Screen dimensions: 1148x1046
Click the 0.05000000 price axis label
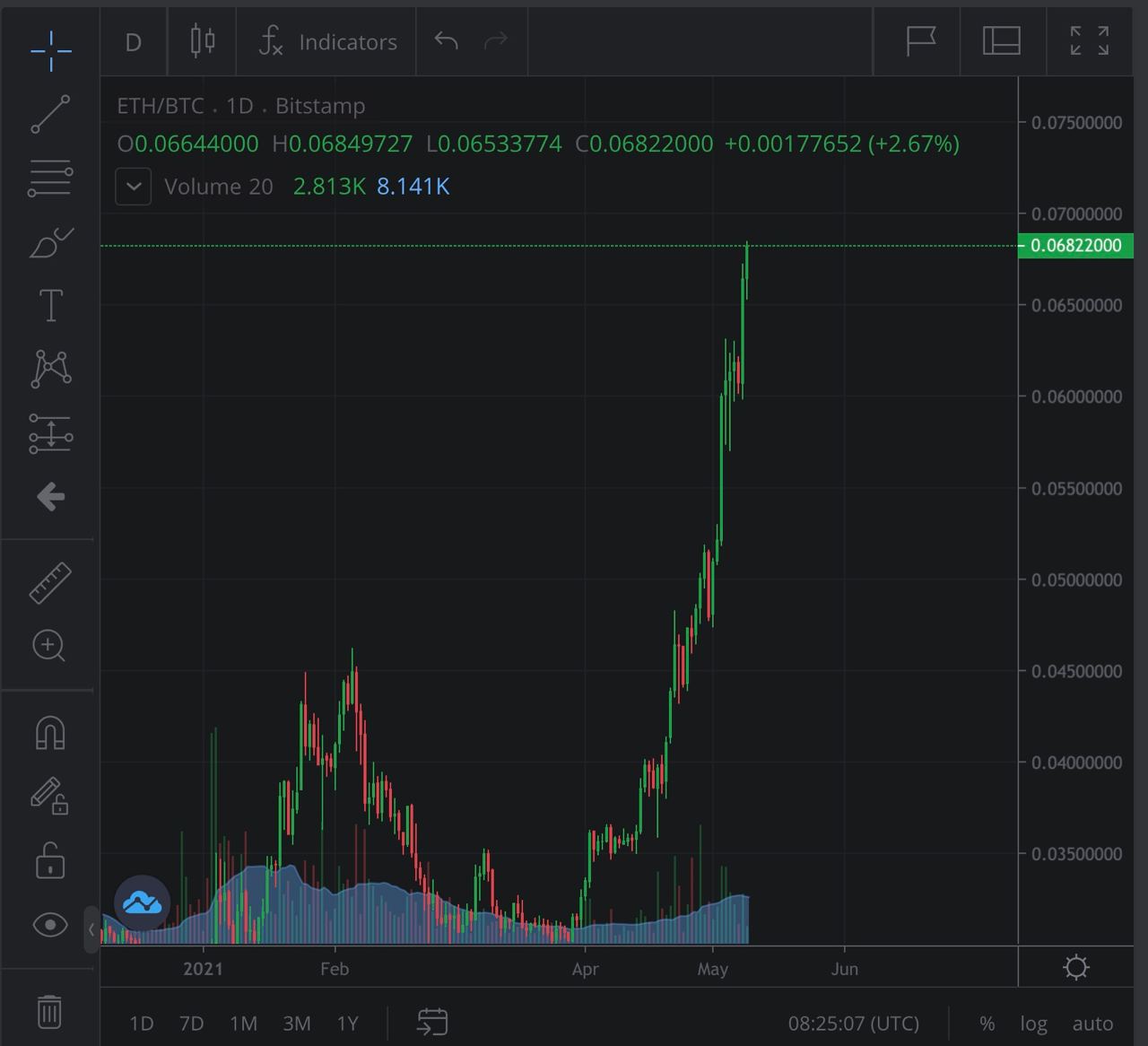(x=1076, y=580)
